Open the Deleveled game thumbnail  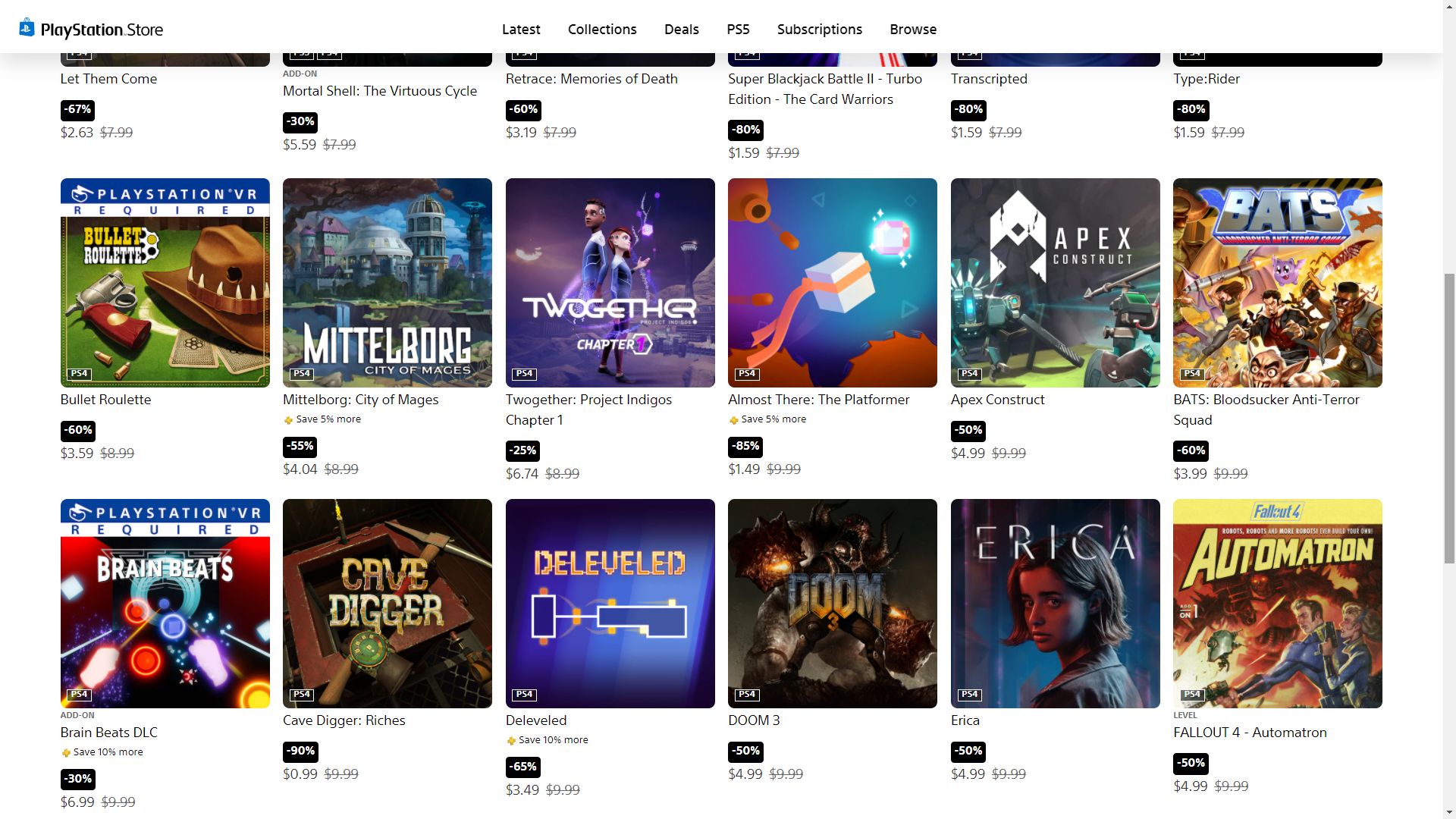[x=610, y=604]
